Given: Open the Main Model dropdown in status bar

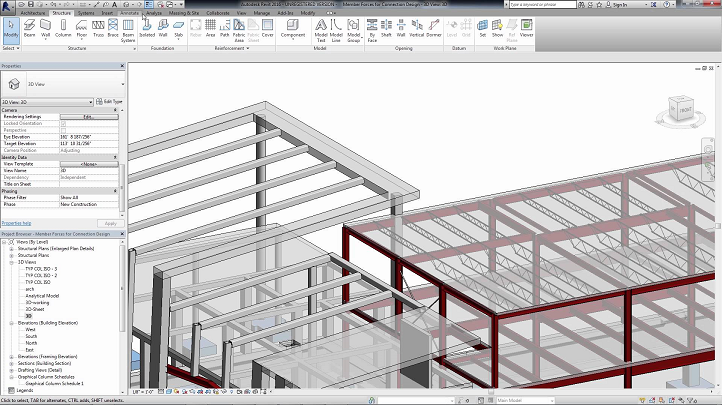Looking at the screenshot, I should (x=525, y=400).
